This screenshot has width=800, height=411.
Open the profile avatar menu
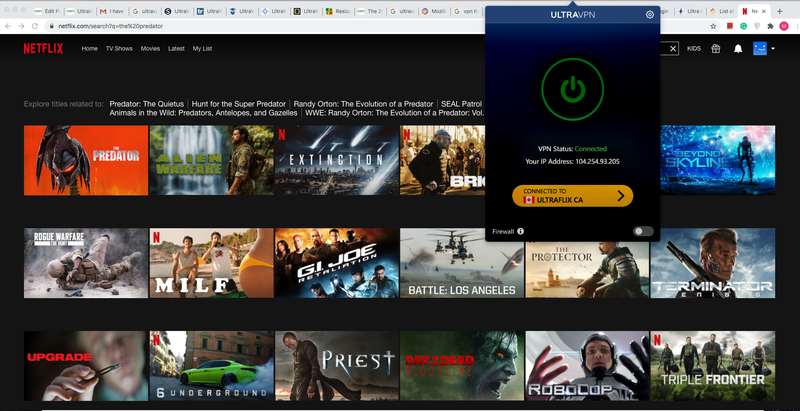pos(760,49)
